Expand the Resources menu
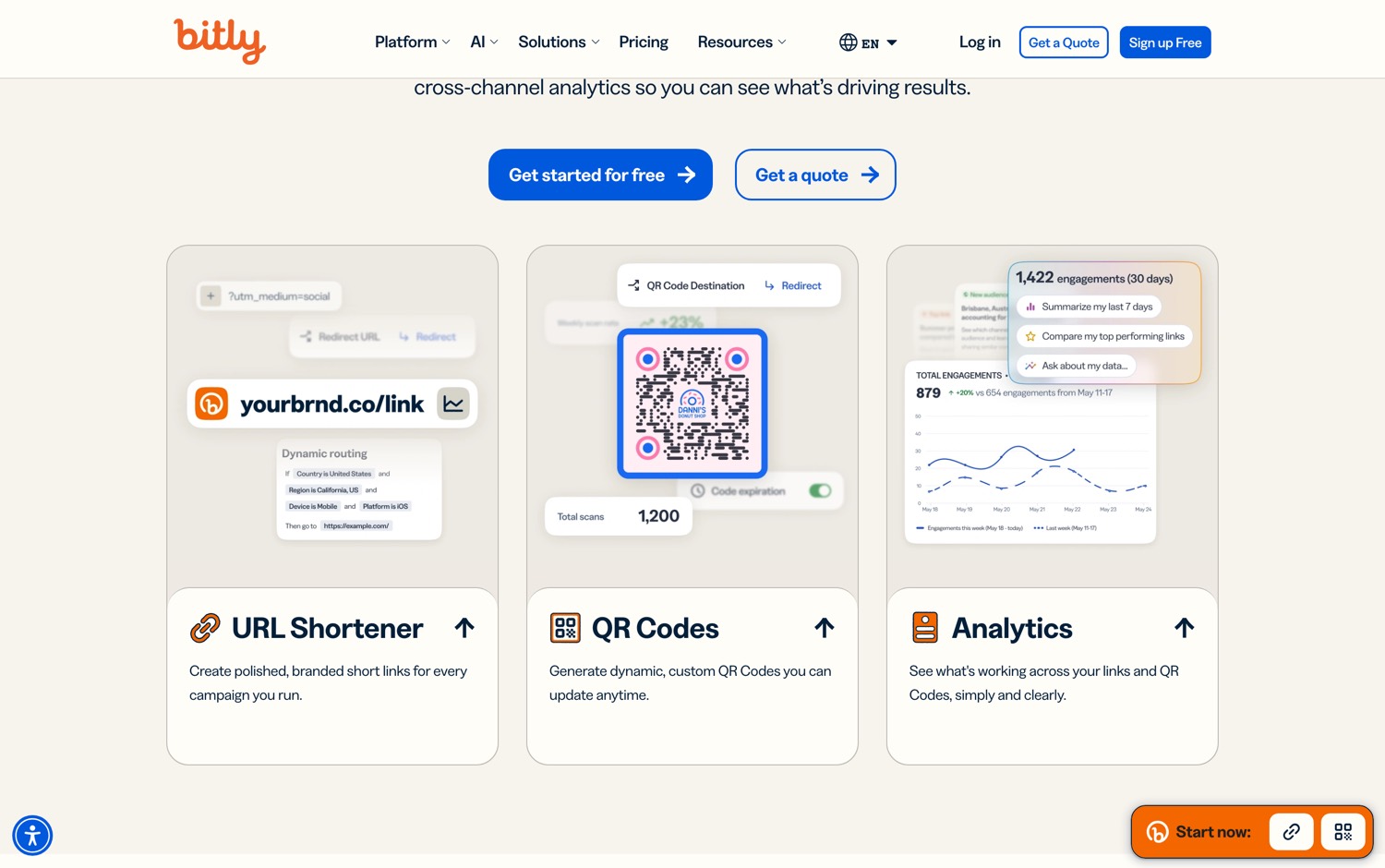The image size is (1385, 868). pyautogui.click(x=741, y=42)
